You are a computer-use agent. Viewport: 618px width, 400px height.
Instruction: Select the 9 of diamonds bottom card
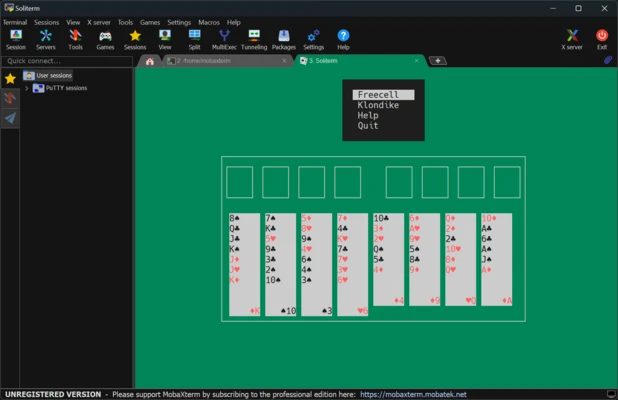[424, 286]
